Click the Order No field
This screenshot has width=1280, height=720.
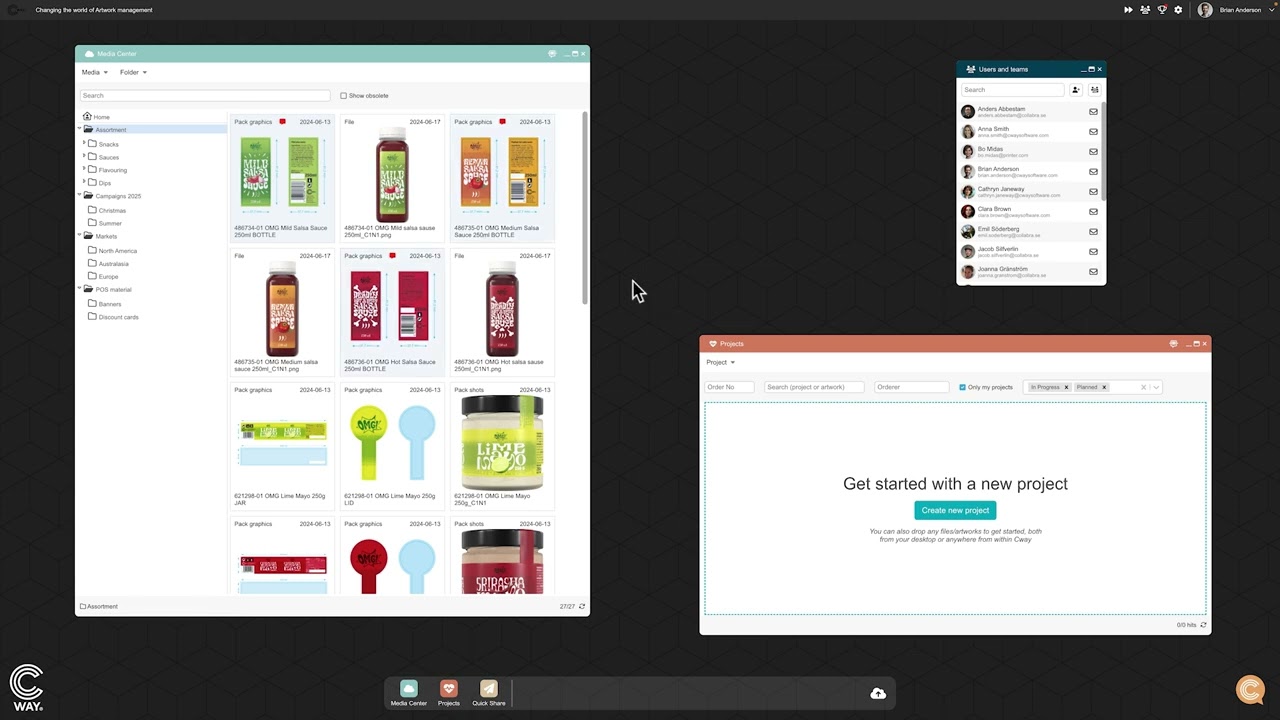tap(729, 387)
